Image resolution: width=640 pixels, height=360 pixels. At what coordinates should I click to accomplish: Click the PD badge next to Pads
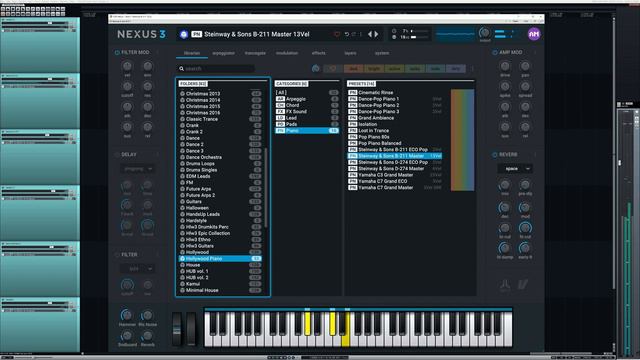(280, 124)
